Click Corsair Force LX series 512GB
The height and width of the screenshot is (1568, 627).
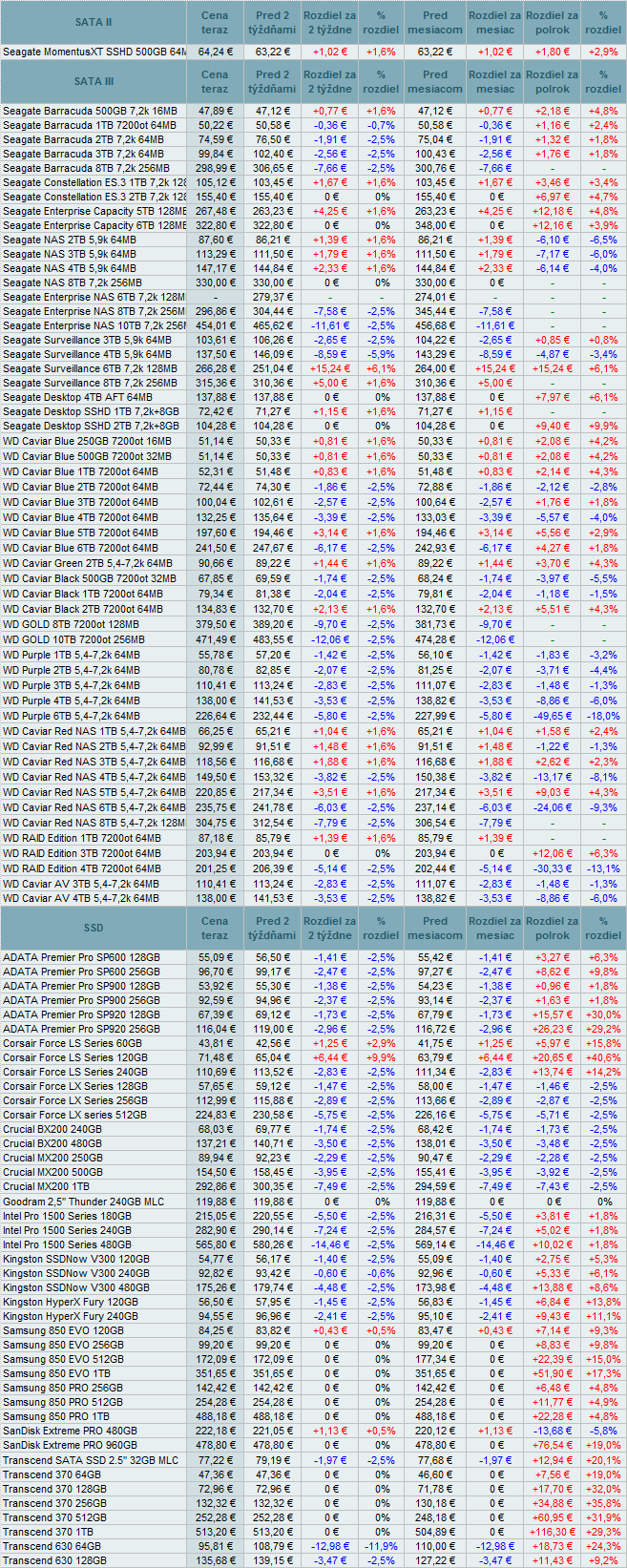(x=74, y=1115)
